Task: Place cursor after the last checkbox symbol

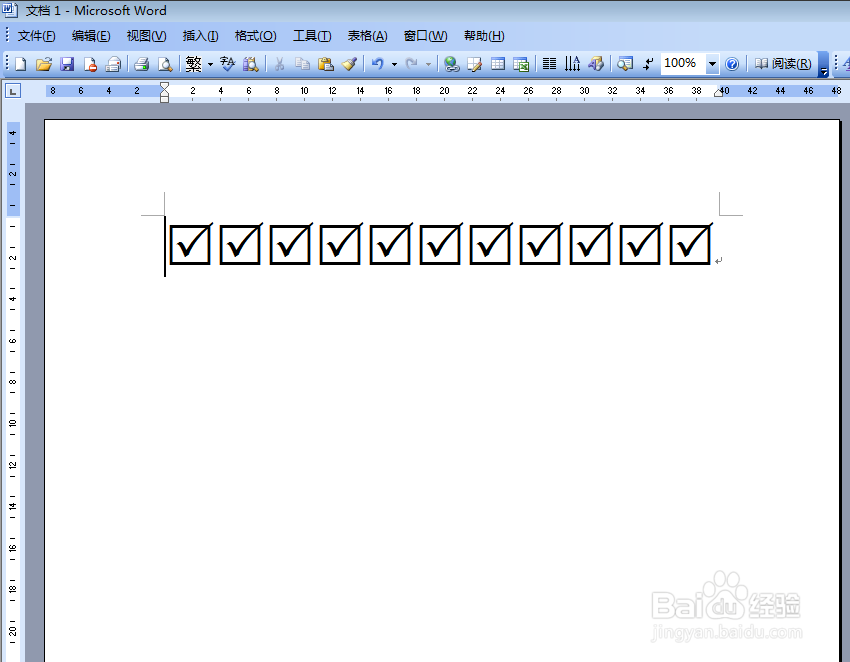Action: (714, 245)
